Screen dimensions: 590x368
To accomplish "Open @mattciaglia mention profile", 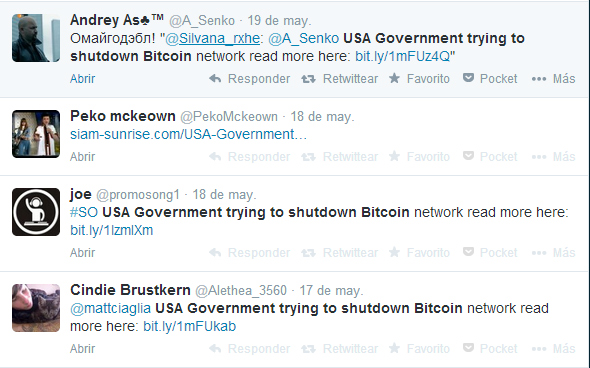I will [x=111, y=308].
